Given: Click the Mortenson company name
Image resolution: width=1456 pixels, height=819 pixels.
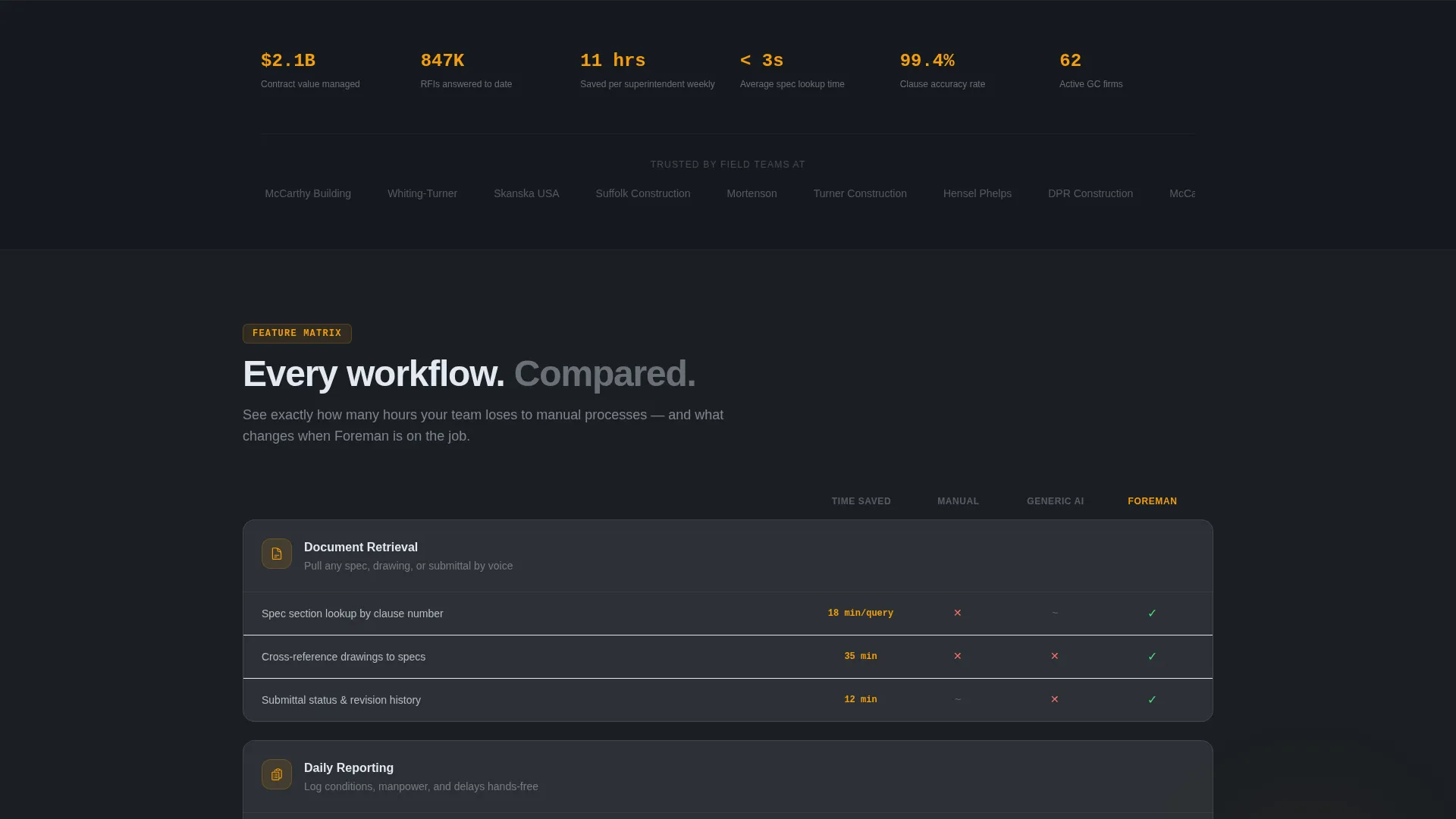Looking at the screenshot, I should pyautogui.click(x=752, y=193).
